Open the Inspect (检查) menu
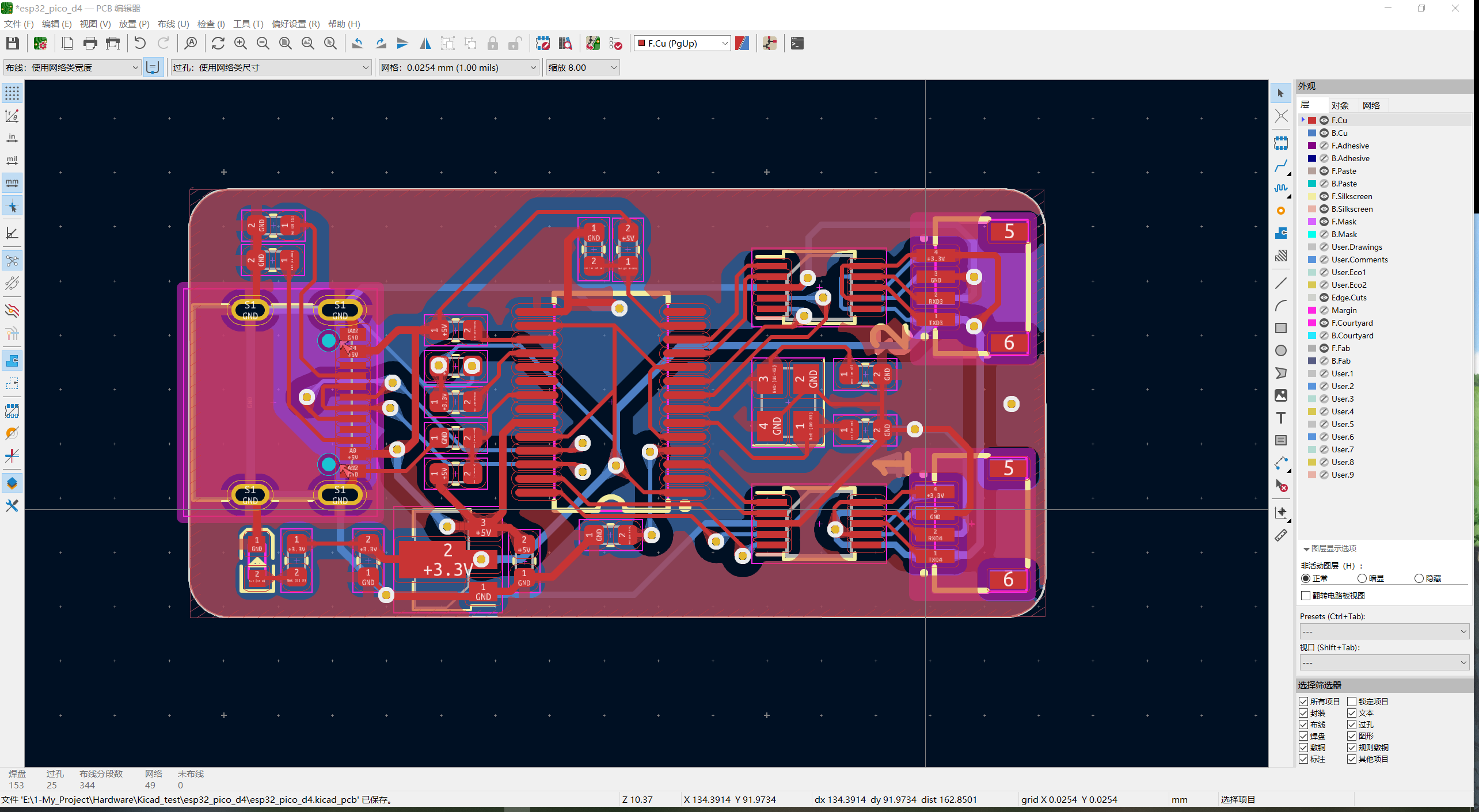This screenshot has width=1479, height=812. [x=211, y=24]
